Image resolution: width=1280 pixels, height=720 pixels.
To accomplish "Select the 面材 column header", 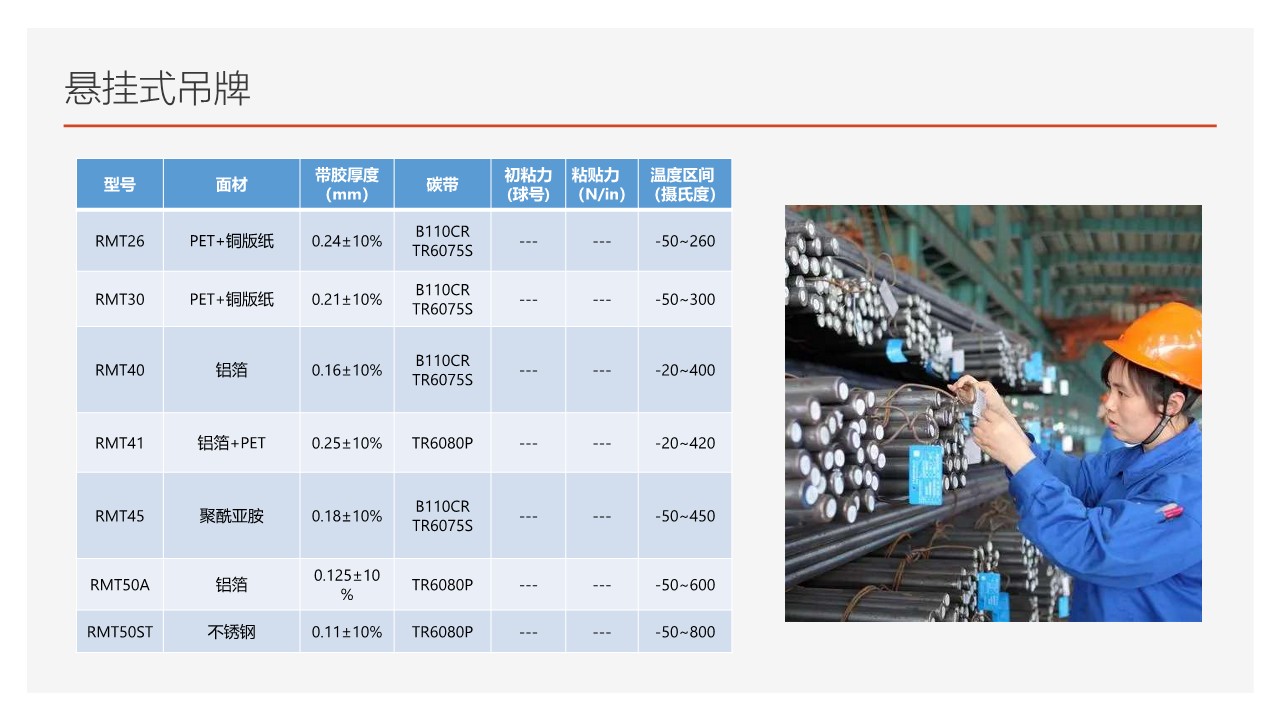I will coord(231,184).
